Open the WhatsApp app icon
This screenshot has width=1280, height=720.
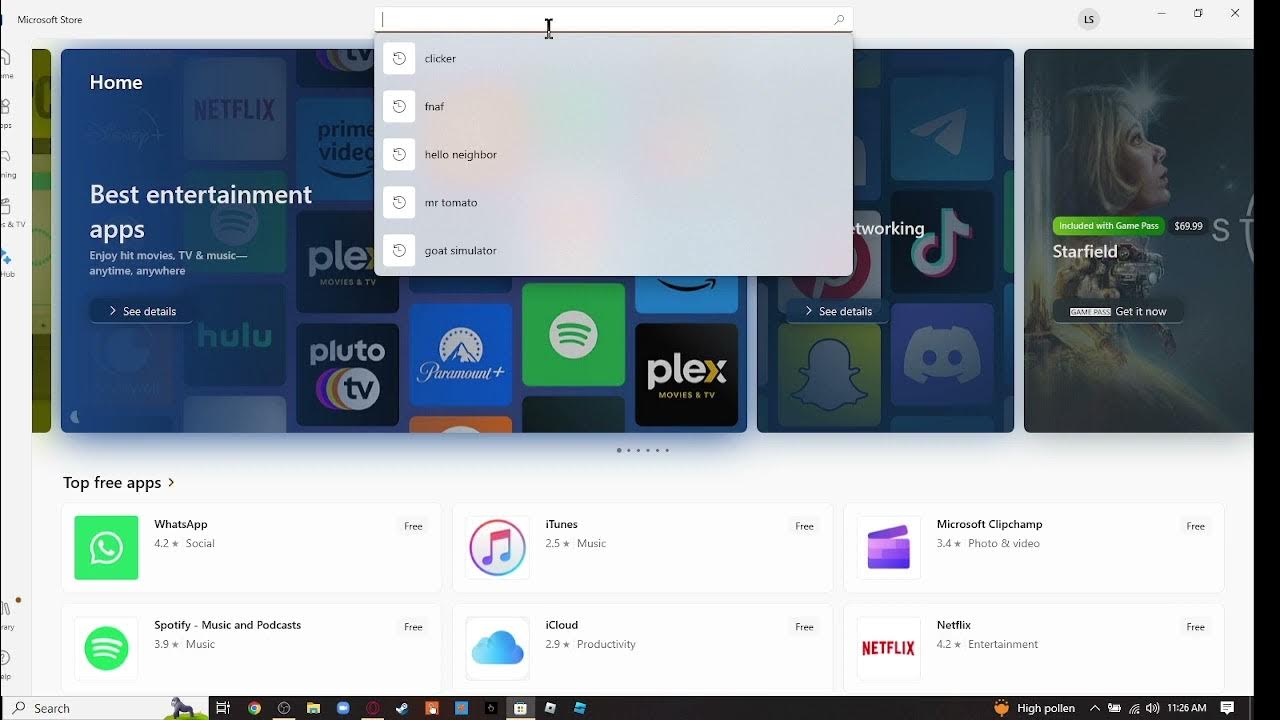[x=106, y=548]
